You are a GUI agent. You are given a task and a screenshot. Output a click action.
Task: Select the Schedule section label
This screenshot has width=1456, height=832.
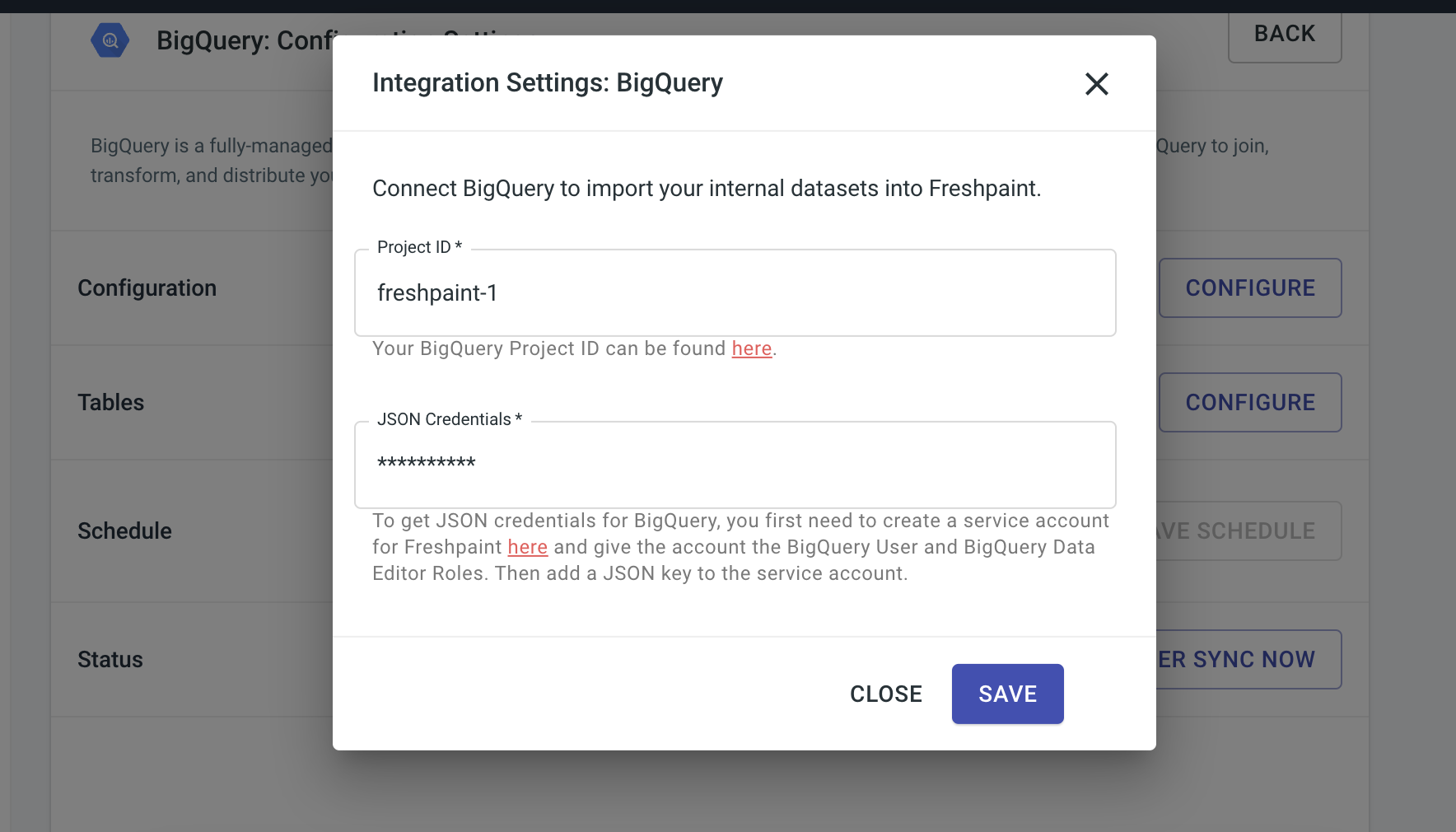125,531
